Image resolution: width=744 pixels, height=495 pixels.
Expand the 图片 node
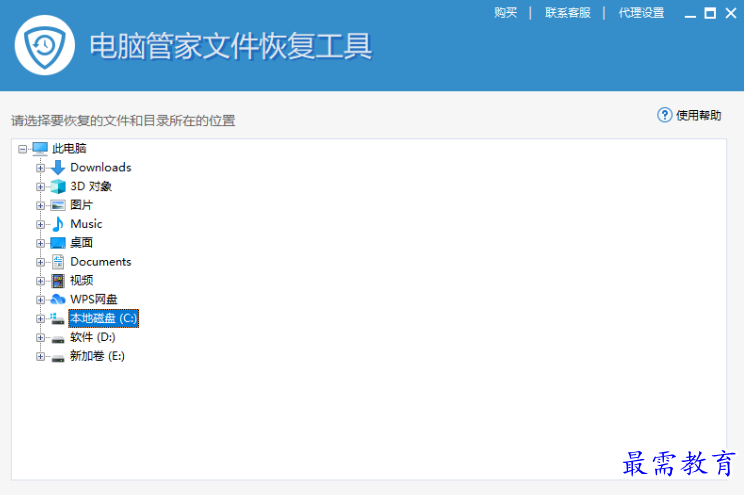[40, 205]
